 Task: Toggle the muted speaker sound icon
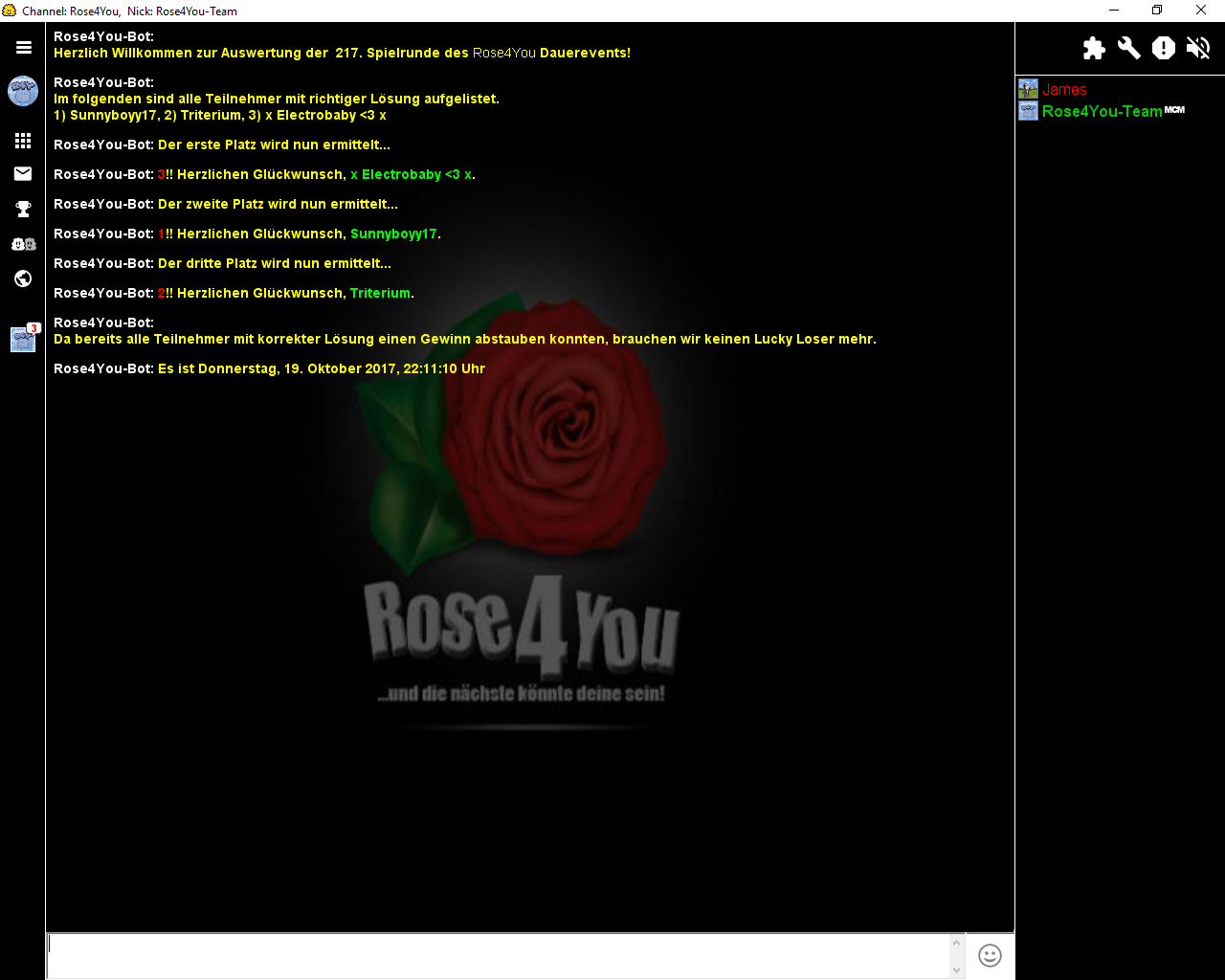[x=1198, y=48]
